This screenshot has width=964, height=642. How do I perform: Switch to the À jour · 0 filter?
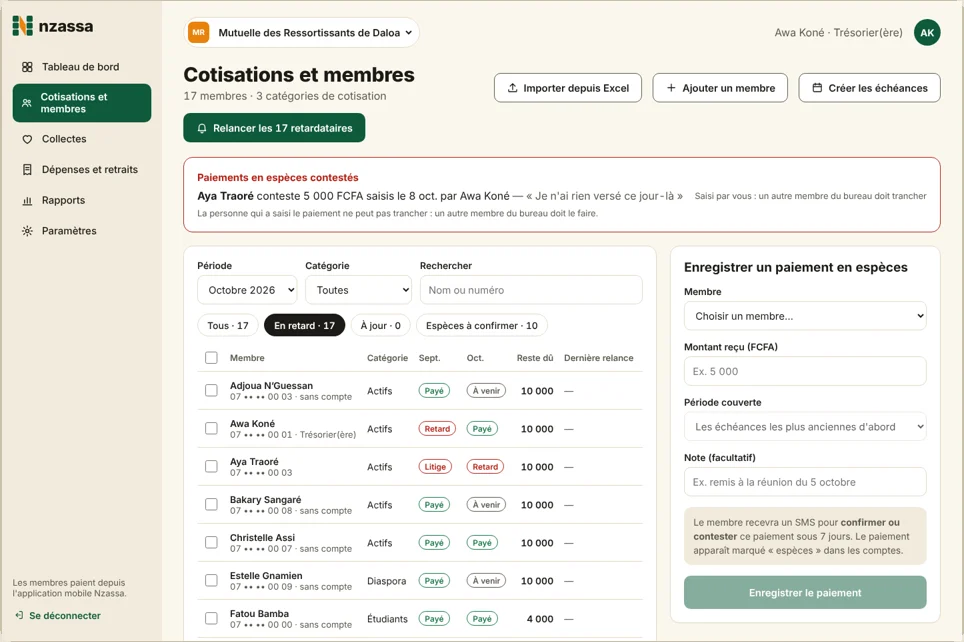tap(381, 325)
